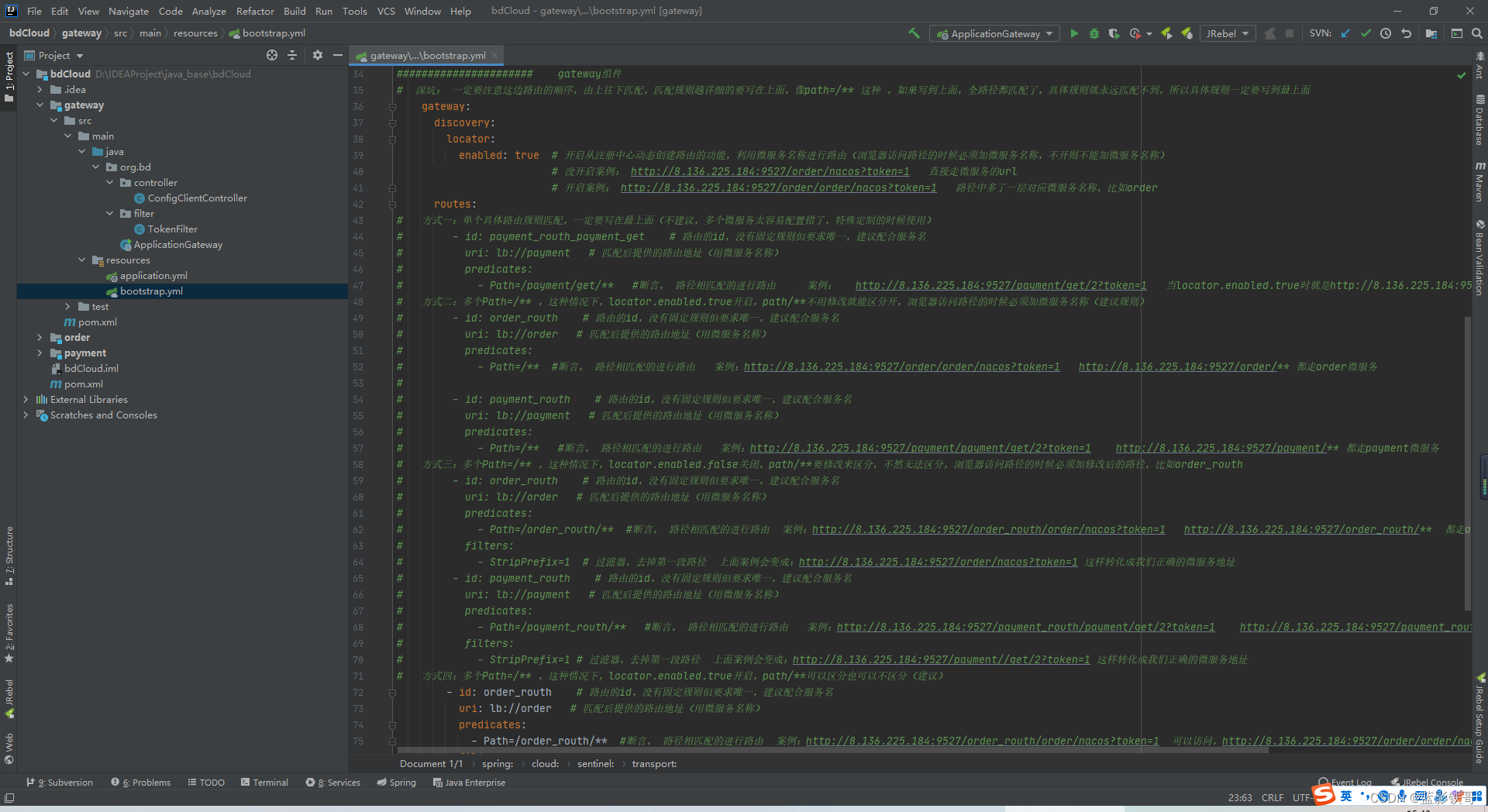
Task: Open ApplicationGateway run configuration dropdown
Action: point(995,33)
